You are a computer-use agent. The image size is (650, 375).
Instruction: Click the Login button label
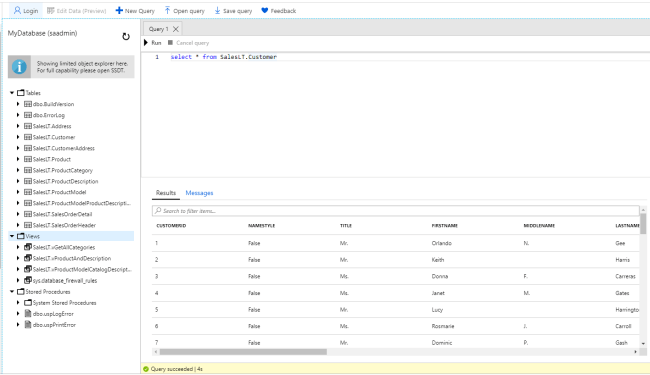[x=30, y=11]
